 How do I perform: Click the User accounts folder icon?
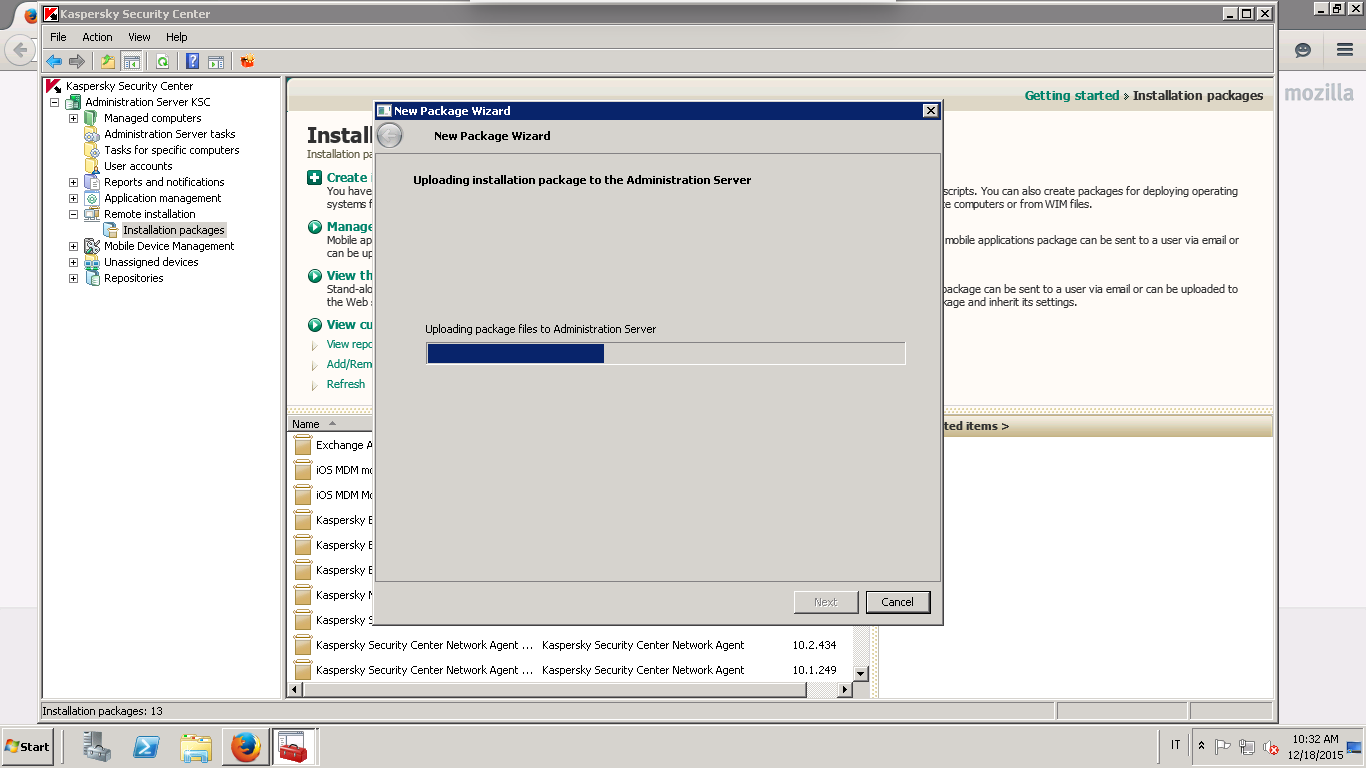click(x=92, y=166)
